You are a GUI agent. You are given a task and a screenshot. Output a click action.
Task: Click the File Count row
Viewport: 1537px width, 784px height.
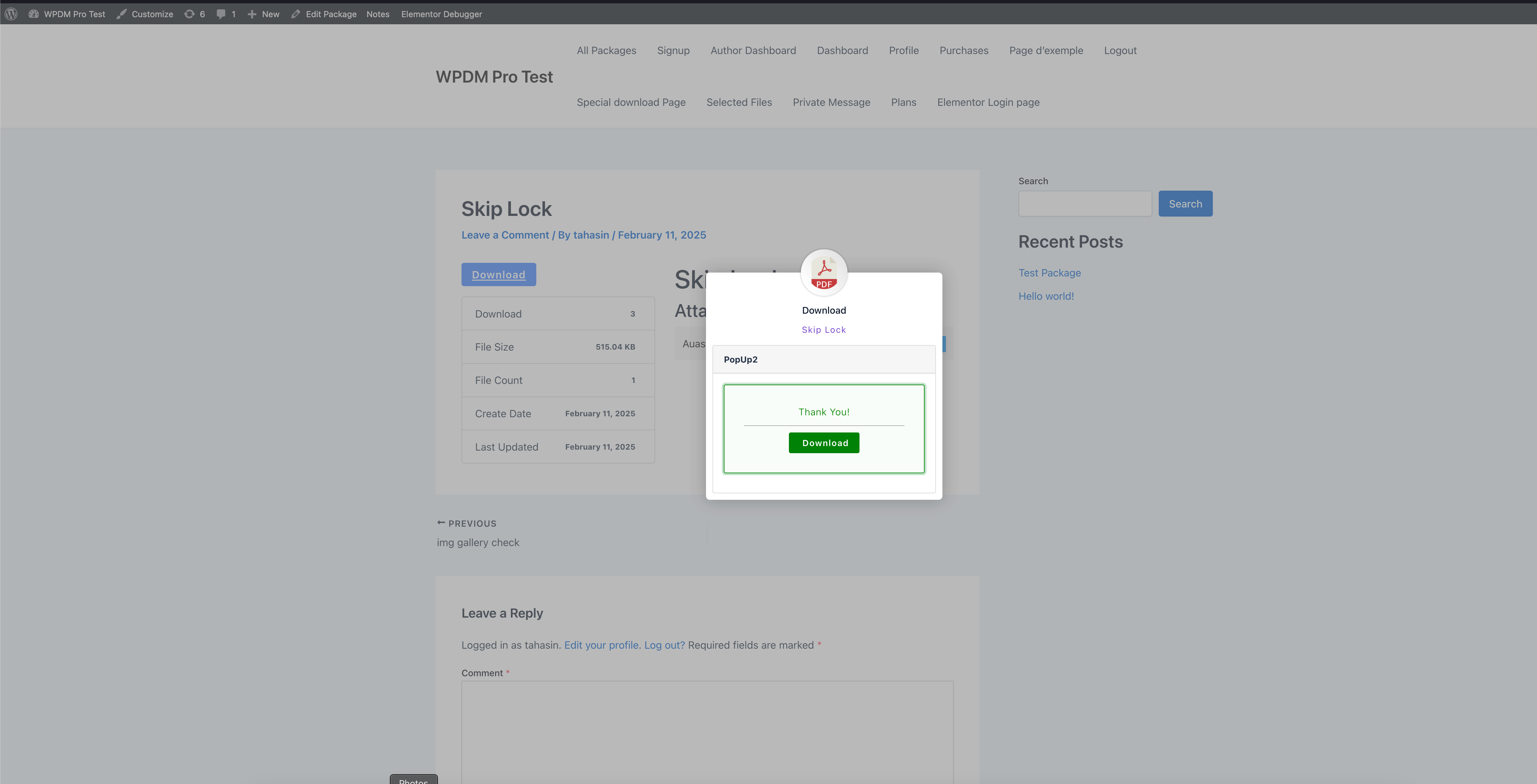(x=558, y=380)
